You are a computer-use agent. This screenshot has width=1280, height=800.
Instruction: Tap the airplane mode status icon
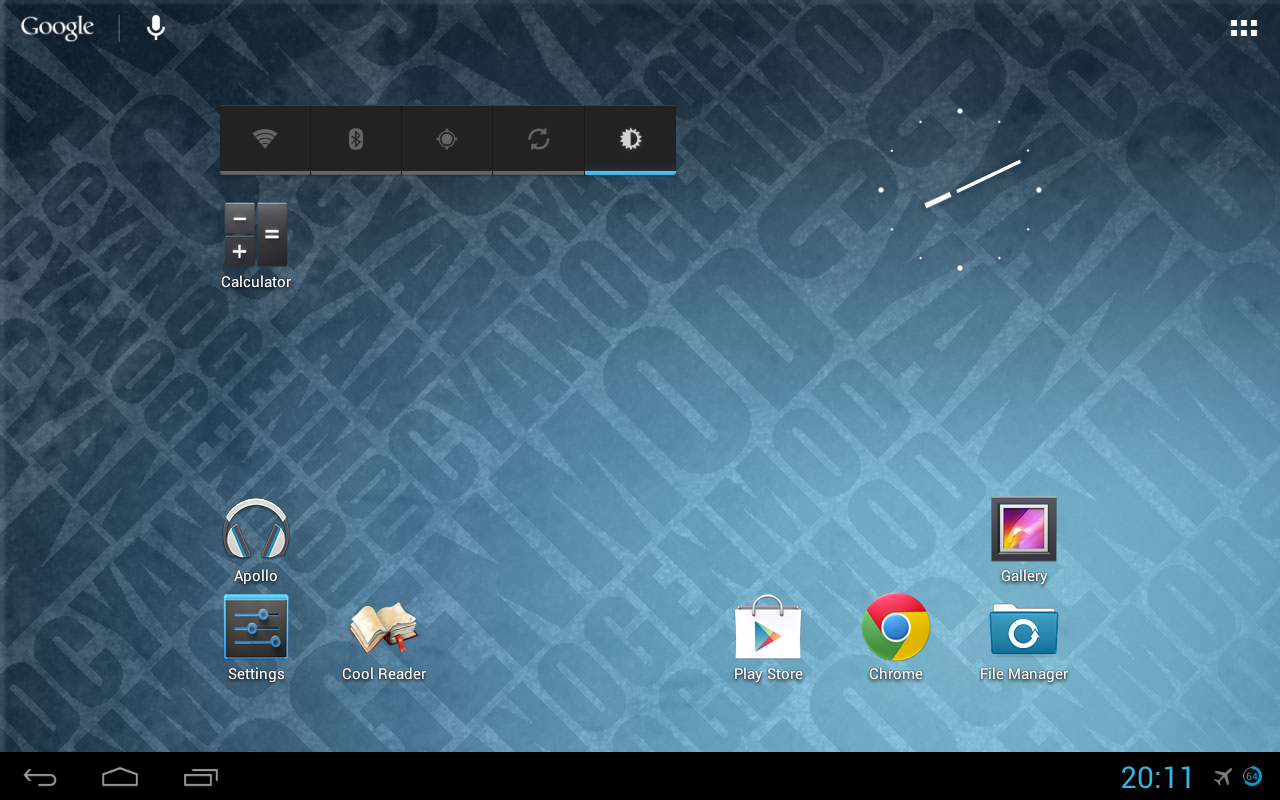[x=1223, y=777]
